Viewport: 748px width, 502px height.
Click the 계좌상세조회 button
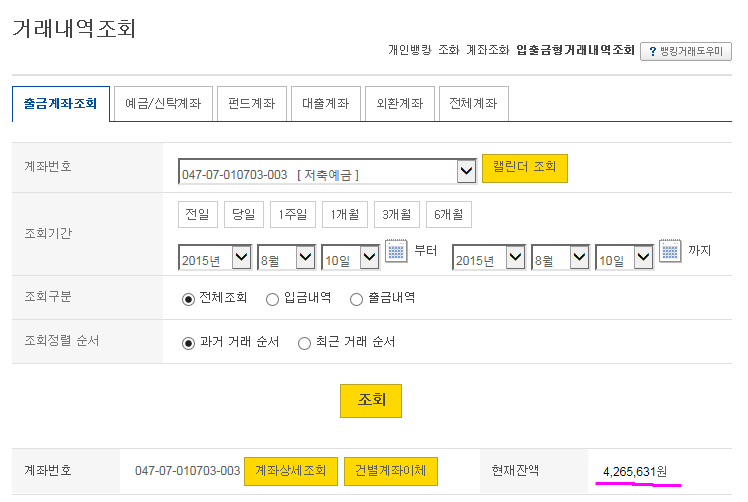tap(290, 471)
